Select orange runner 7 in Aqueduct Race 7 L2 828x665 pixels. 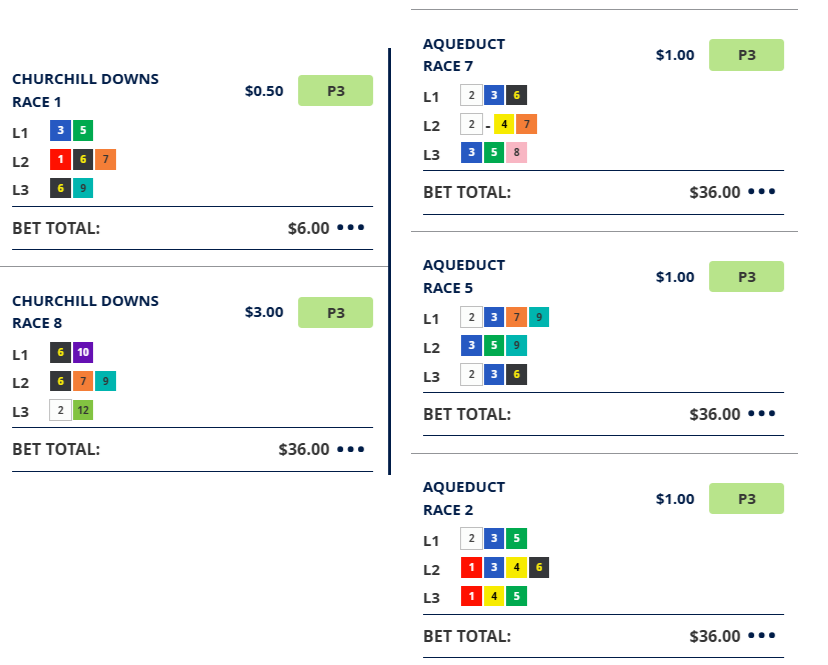click(x=527, y=125)
